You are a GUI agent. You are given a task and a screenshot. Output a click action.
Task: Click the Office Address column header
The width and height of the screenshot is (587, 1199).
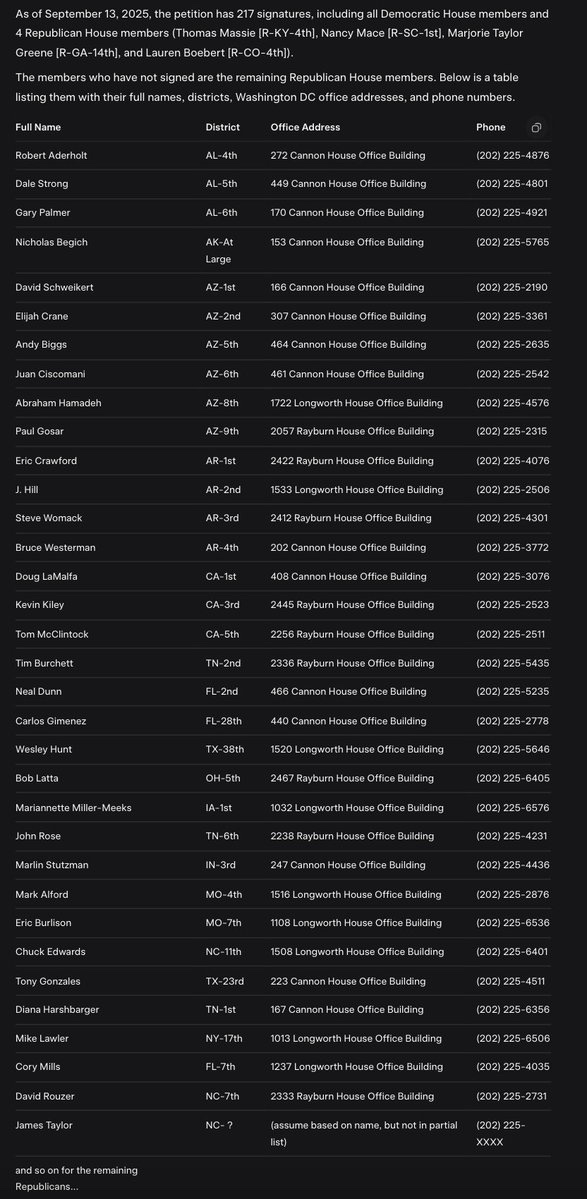point(305,127)
